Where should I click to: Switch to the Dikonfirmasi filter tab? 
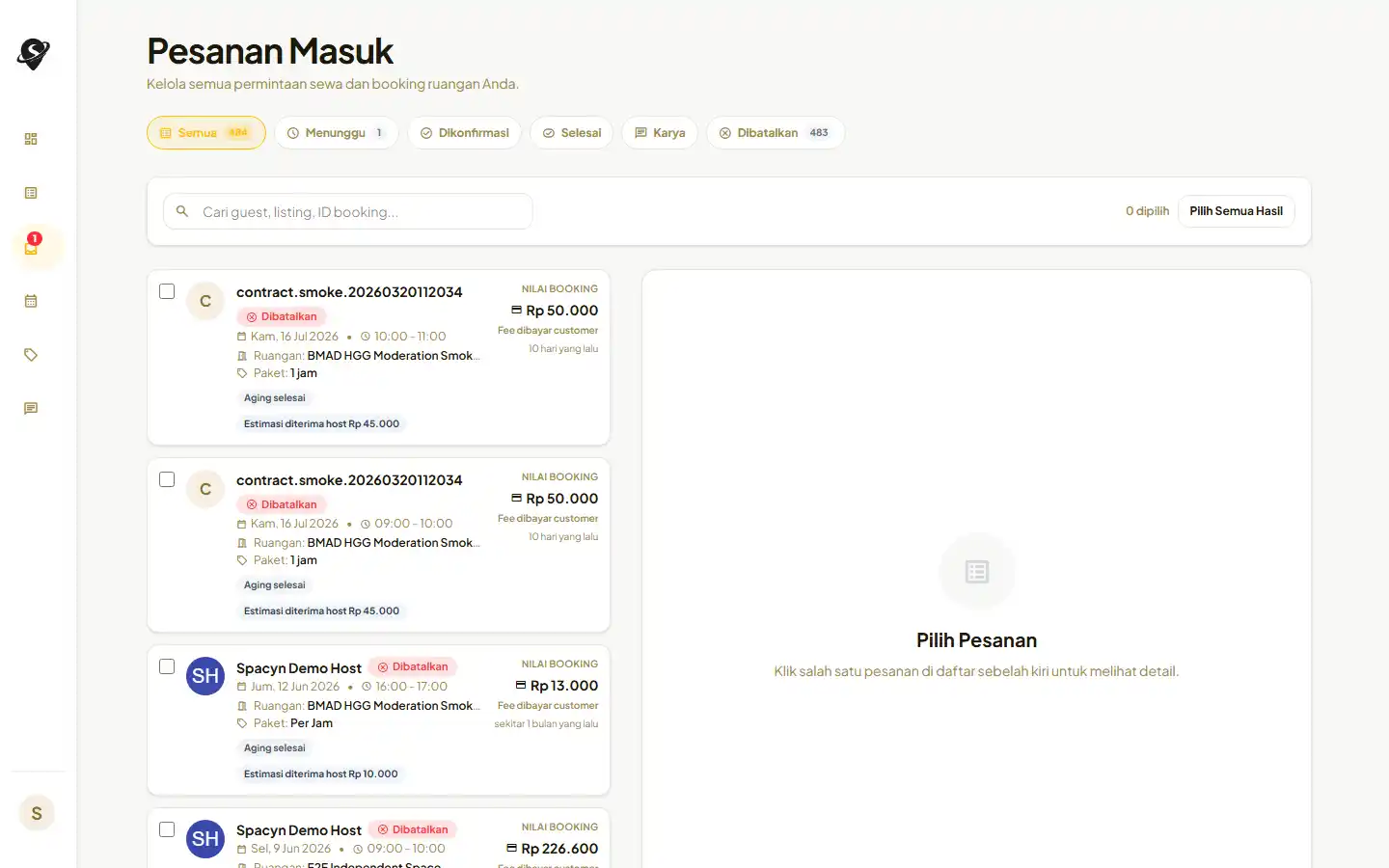coord(464,133)
